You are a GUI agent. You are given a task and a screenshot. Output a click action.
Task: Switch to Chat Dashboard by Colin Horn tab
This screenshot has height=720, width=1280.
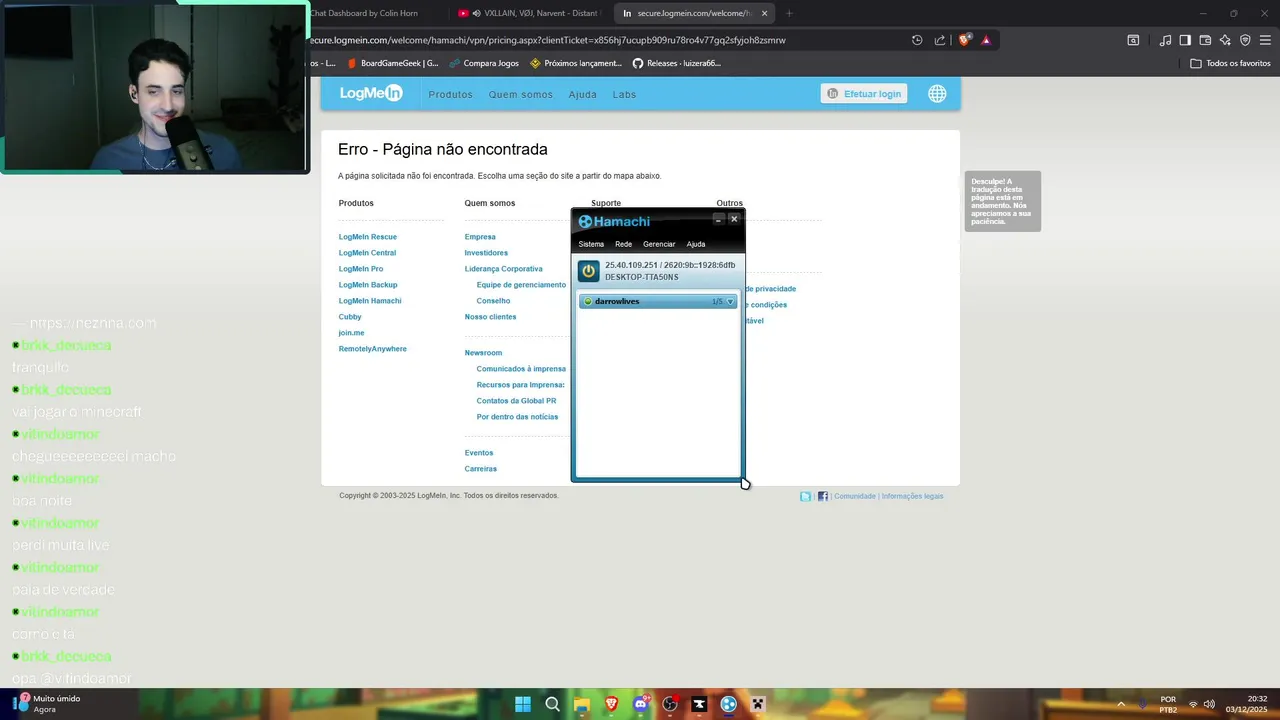tap(365, 13)
